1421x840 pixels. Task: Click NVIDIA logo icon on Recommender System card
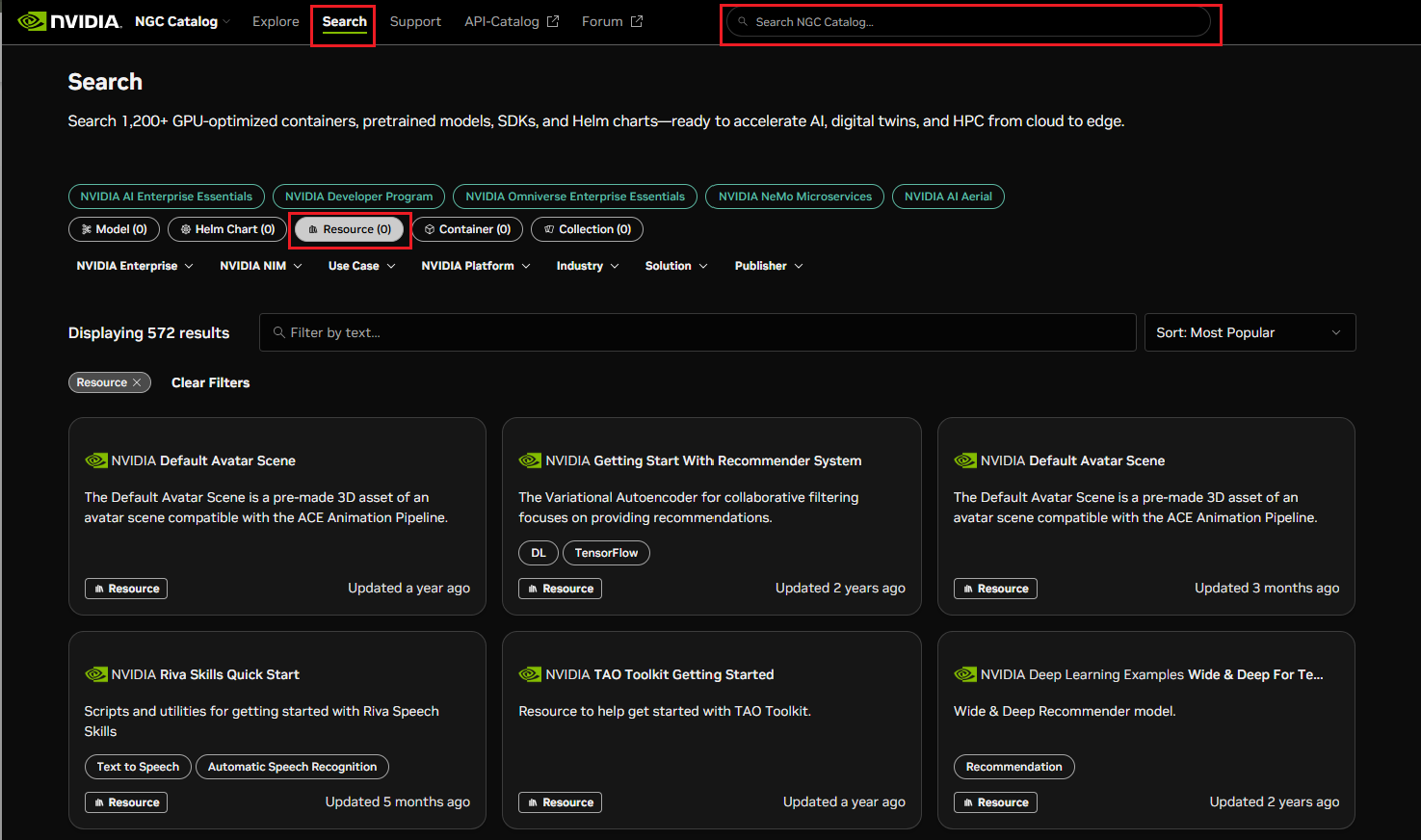click(531, 460)
